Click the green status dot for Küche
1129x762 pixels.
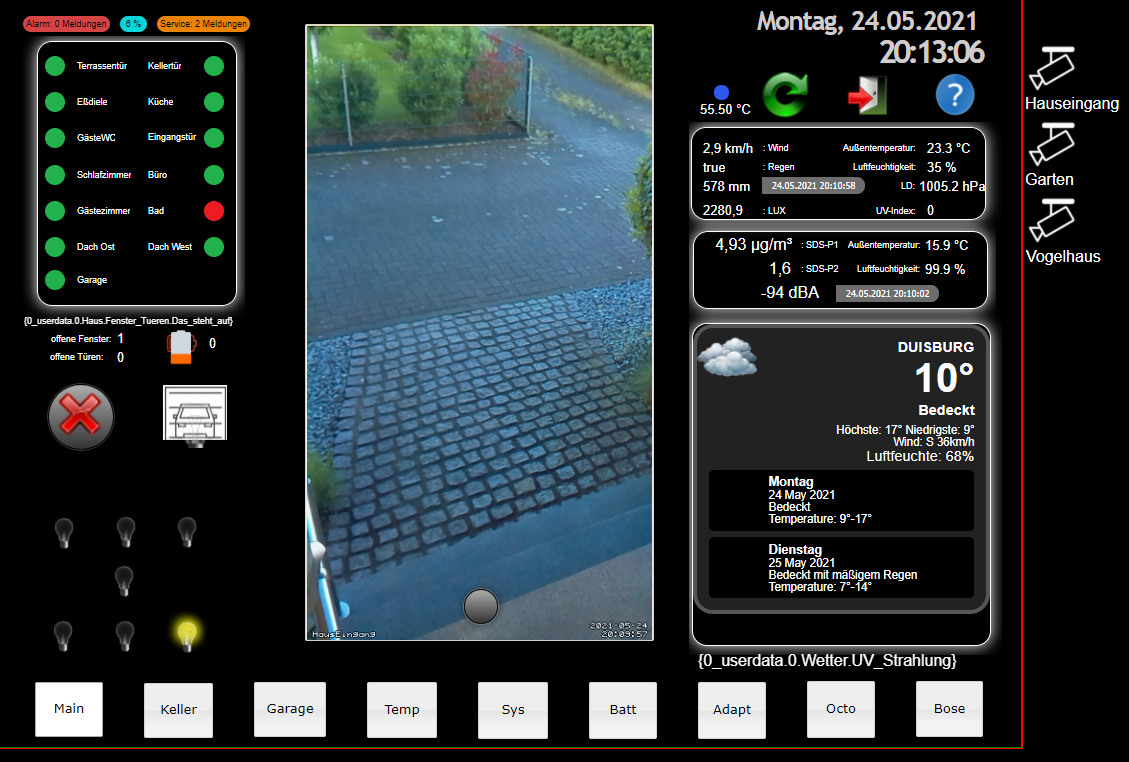[214, 102]
